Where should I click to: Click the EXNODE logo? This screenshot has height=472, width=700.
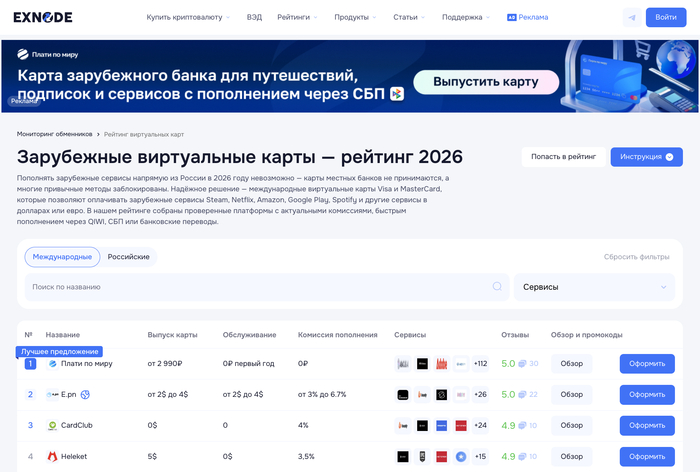click(43, 17)
